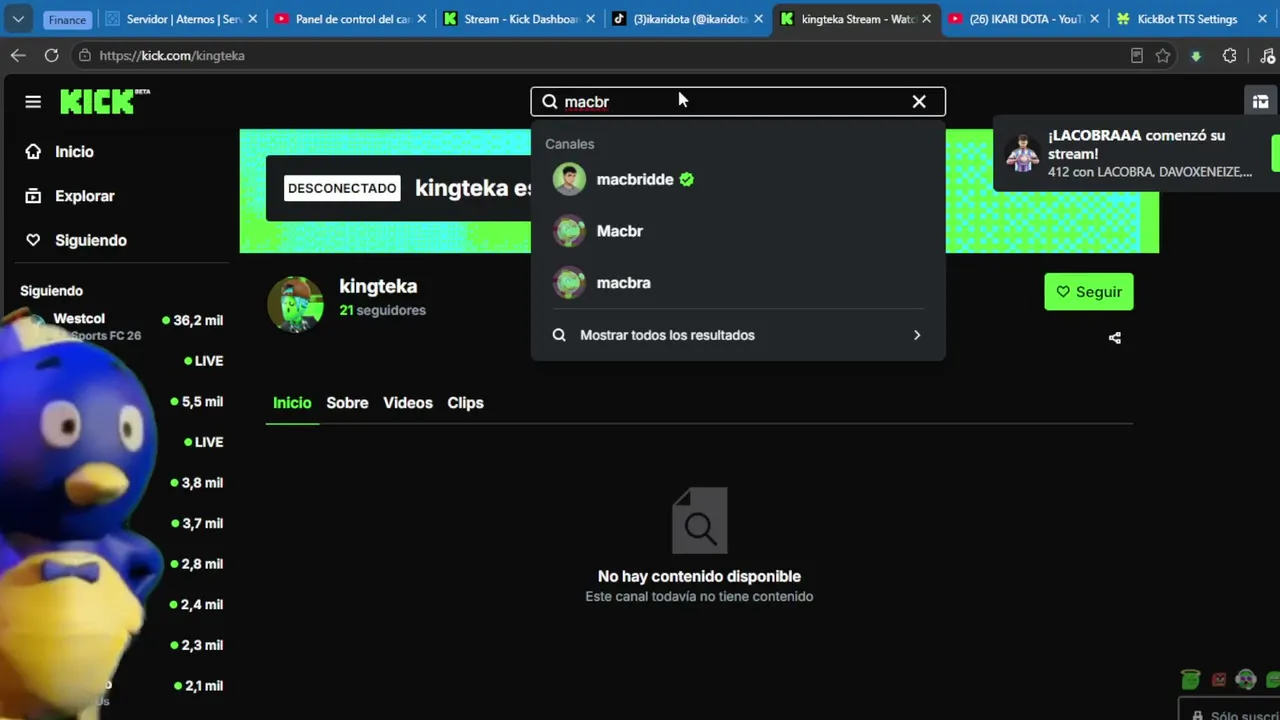The height and width of the screenshot is (720, 1280).
Task: Click the 2,8 mil viewer count
Action: pos(197,564)
